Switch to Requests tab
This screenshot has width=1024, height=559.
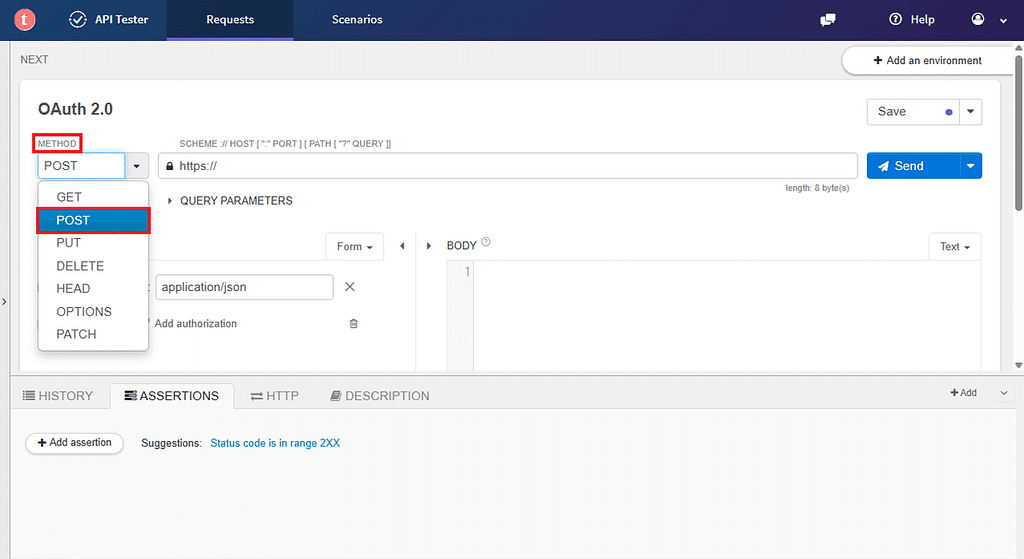coord(230,20)
